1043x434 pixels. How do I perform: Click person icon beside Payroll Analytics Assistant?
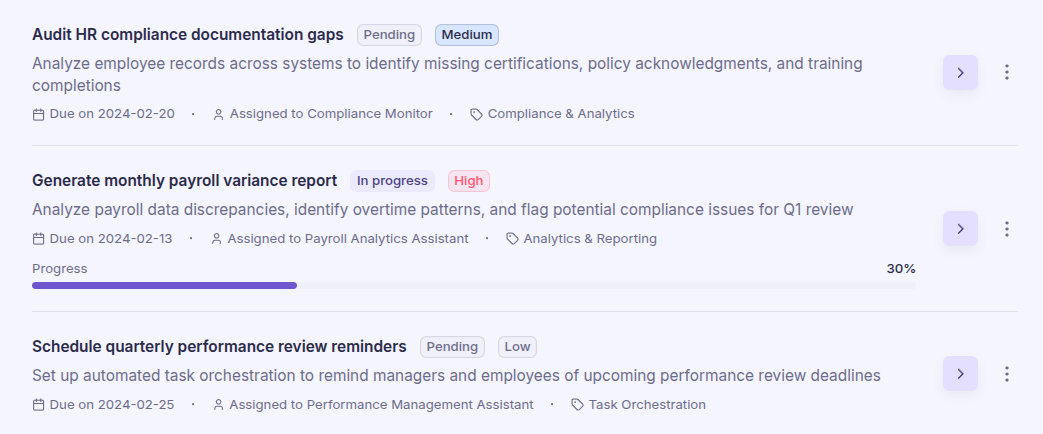[x=217, y=239]
